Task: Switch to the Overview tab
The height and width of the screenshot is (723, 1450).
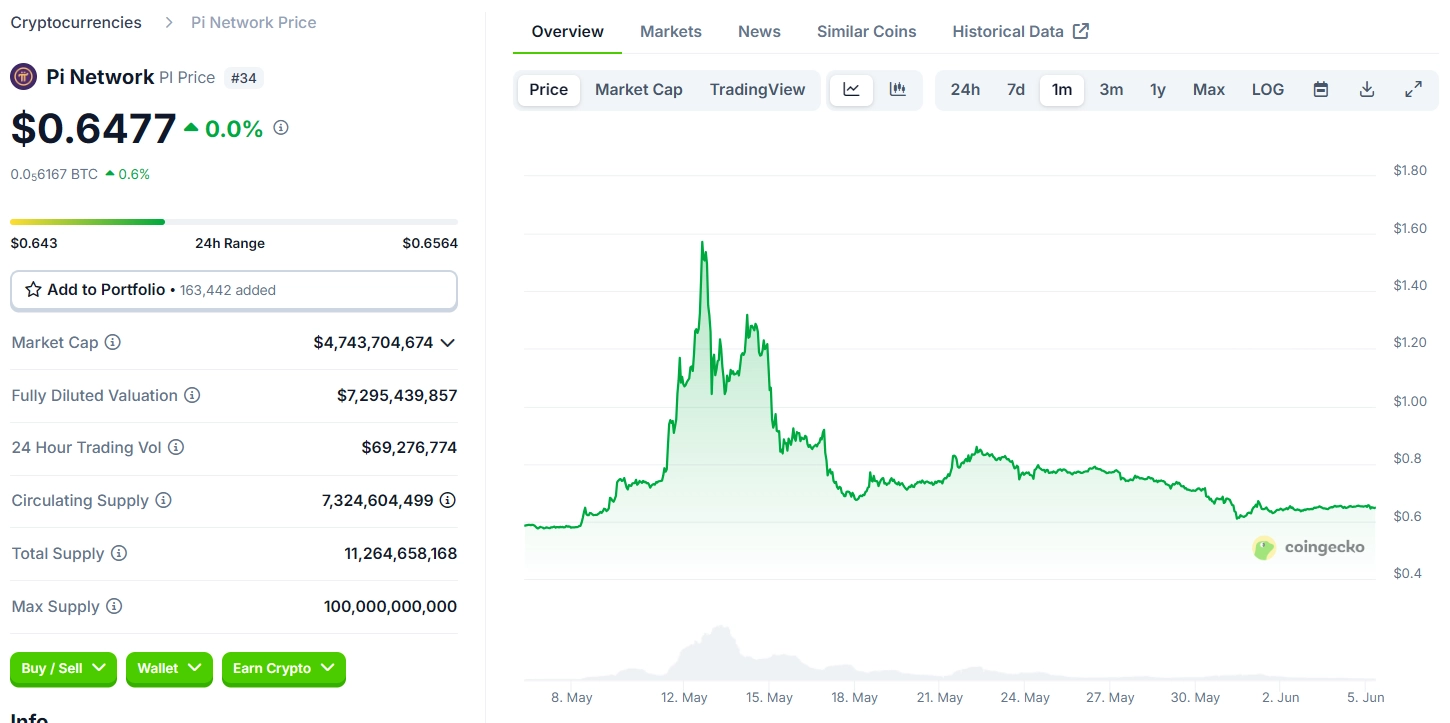Action: point(567,31)
